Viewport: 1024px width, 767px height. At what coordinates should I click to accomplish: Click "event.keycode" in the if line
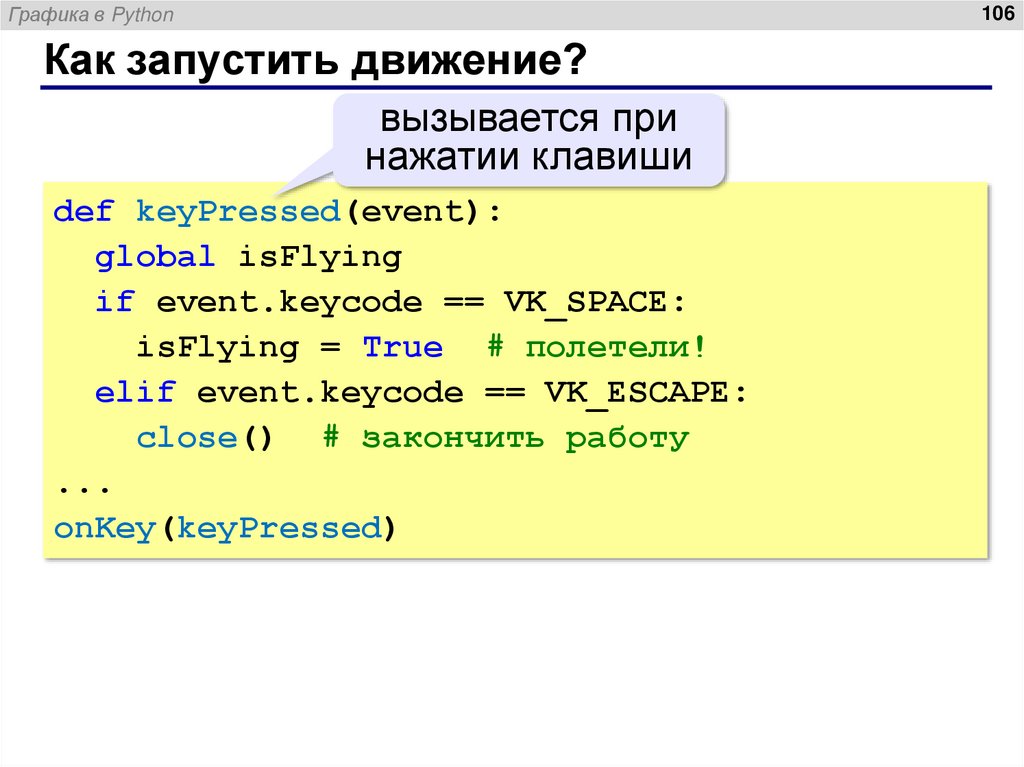289,304
